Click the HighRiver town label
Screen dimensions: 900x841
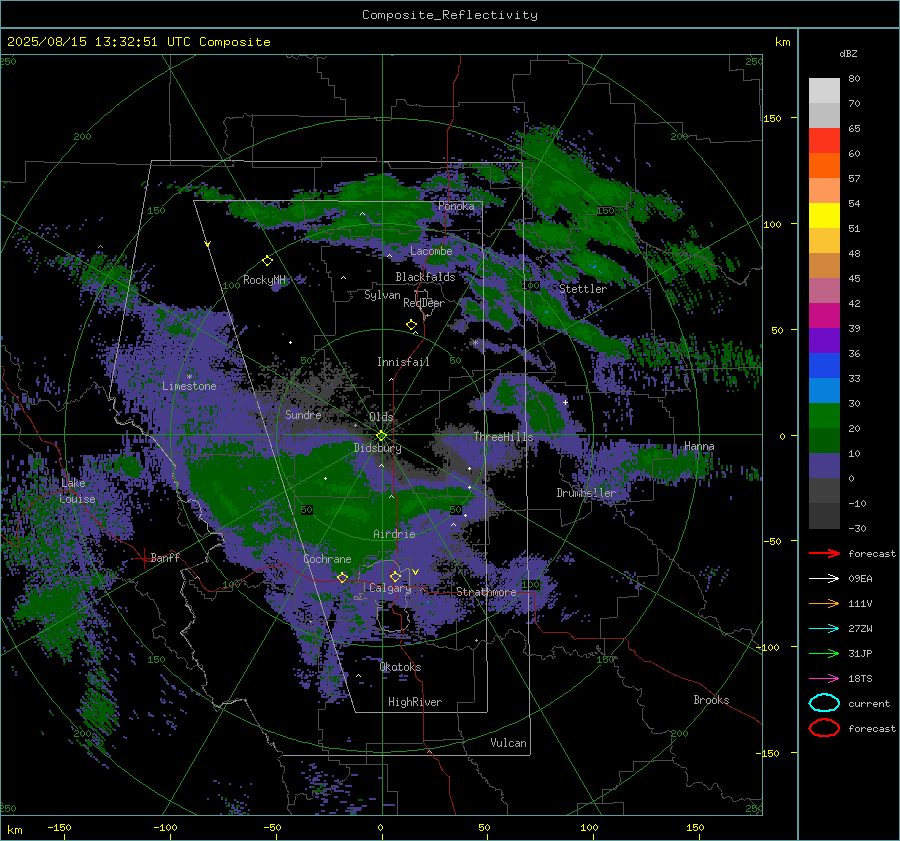pyautogui.click(x=414, y=702)
